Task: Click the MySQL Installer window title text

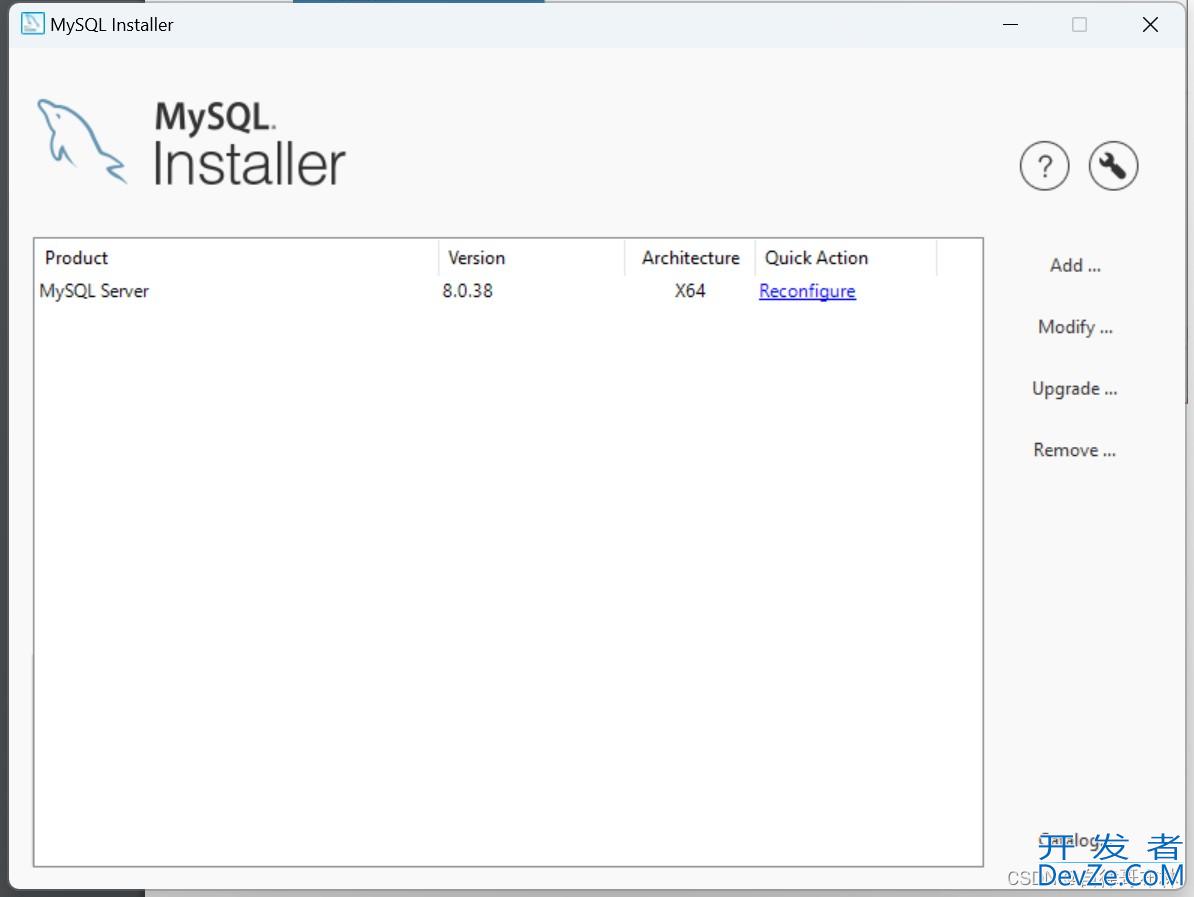Action: (110, 24)
